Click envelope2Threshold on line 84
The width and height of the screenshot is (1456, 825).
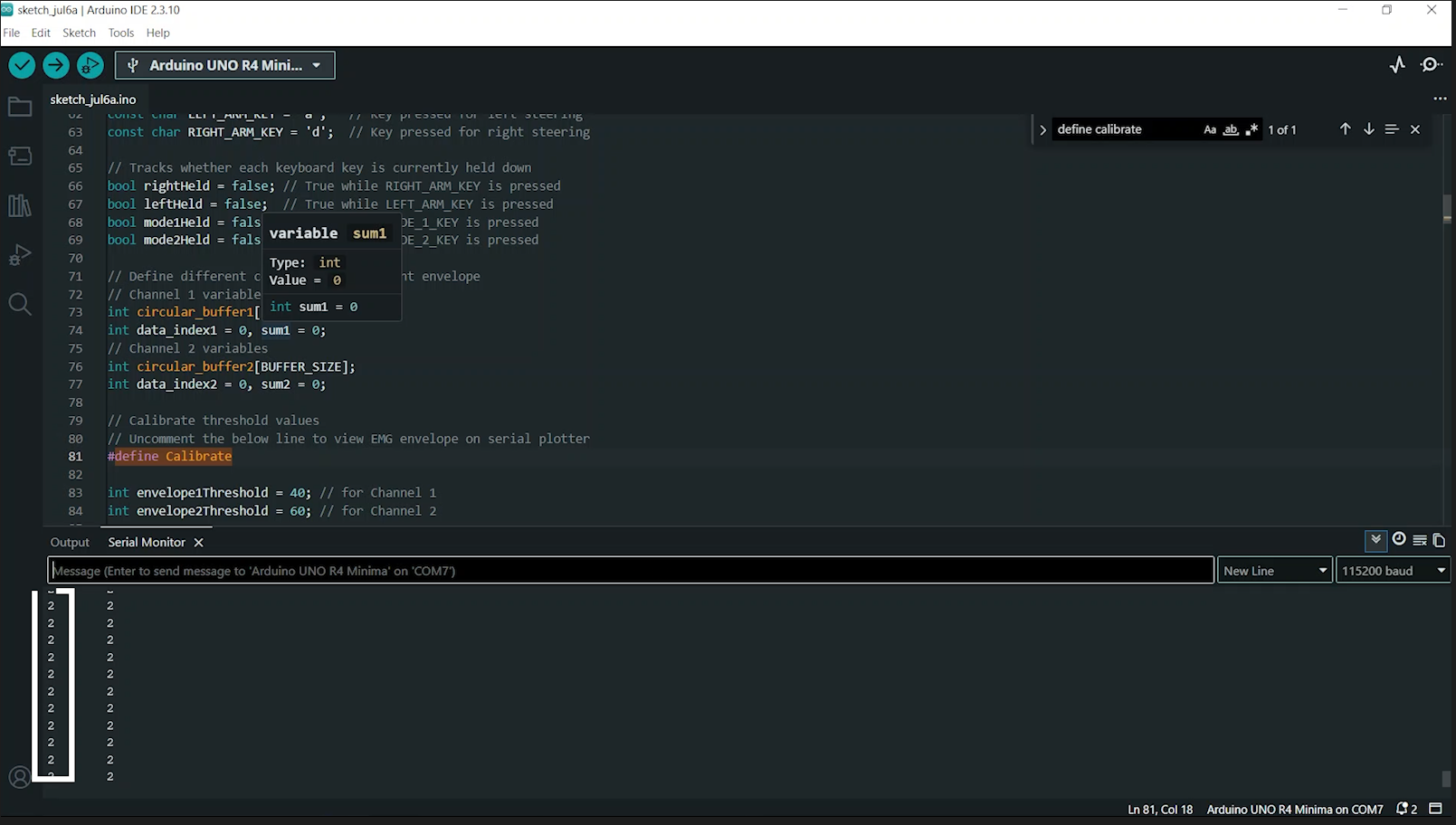203,511
